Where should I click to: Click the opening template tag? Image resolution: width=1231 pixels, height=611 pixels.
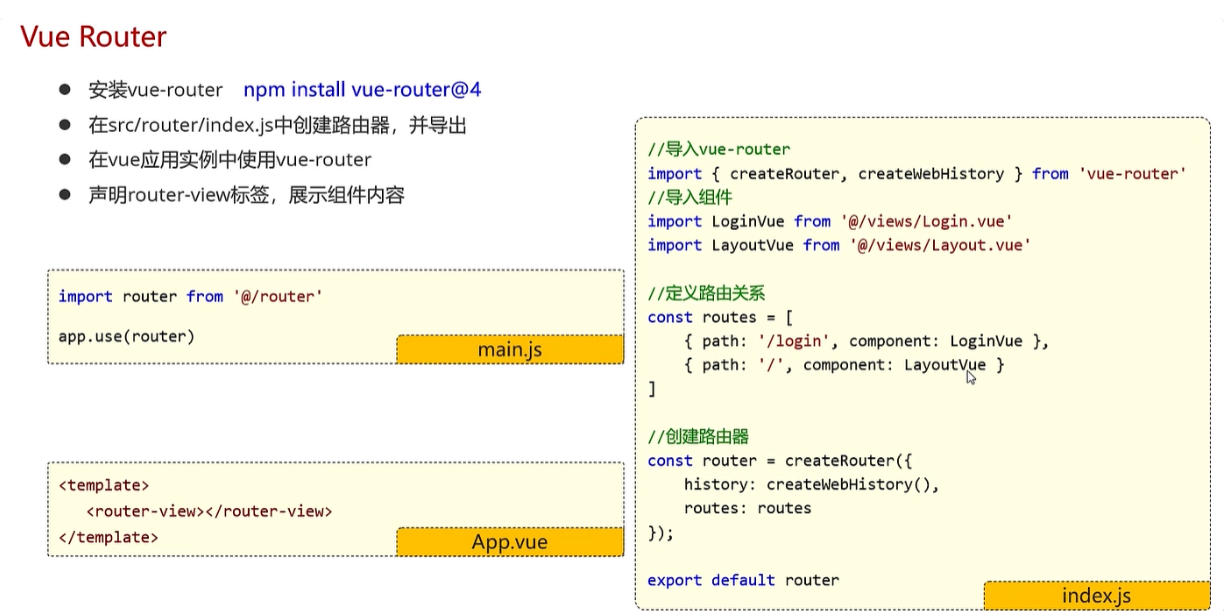104,485
